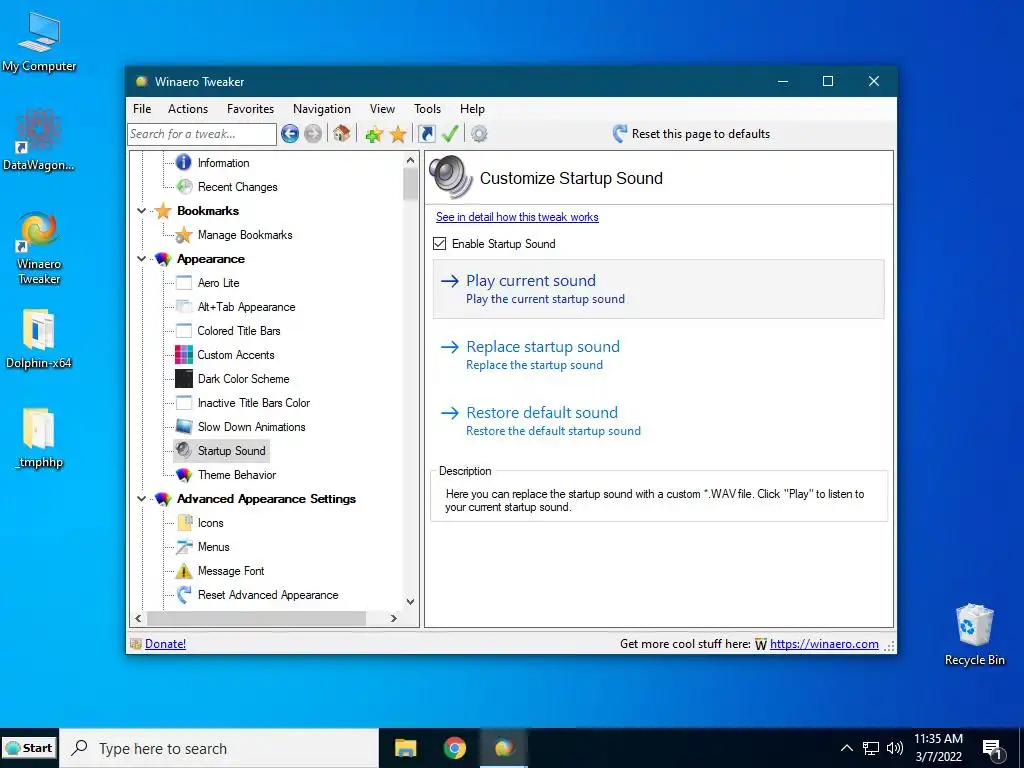The image size is (1024, 768).
Task: Show hidden tray icons chevron
Action: pyautogui.click(x=846, y=748)
